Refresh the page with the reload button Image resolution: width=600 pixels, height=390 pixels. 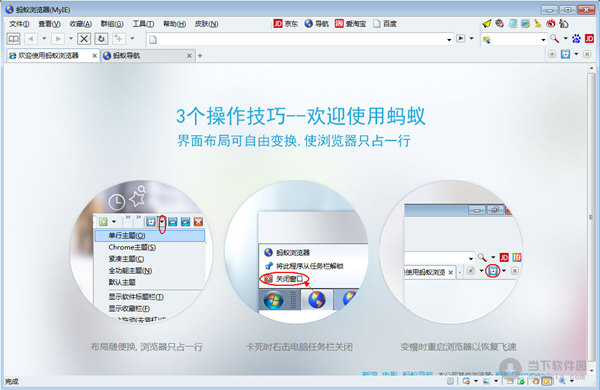(x=101, y=39)
